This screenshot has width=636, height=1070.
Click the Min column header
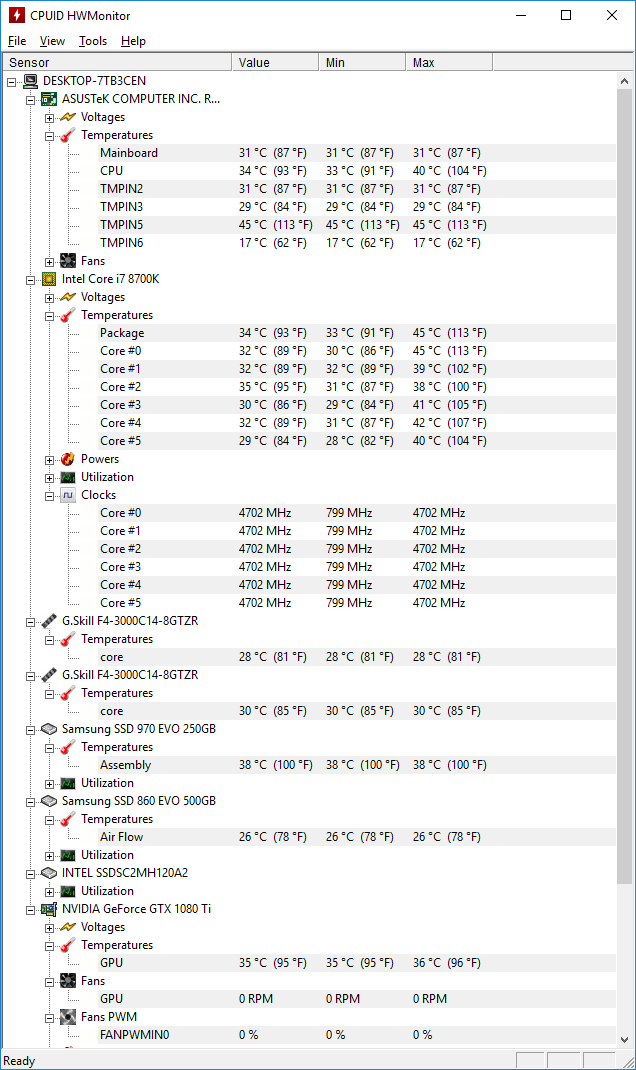[x=362, y=62]
